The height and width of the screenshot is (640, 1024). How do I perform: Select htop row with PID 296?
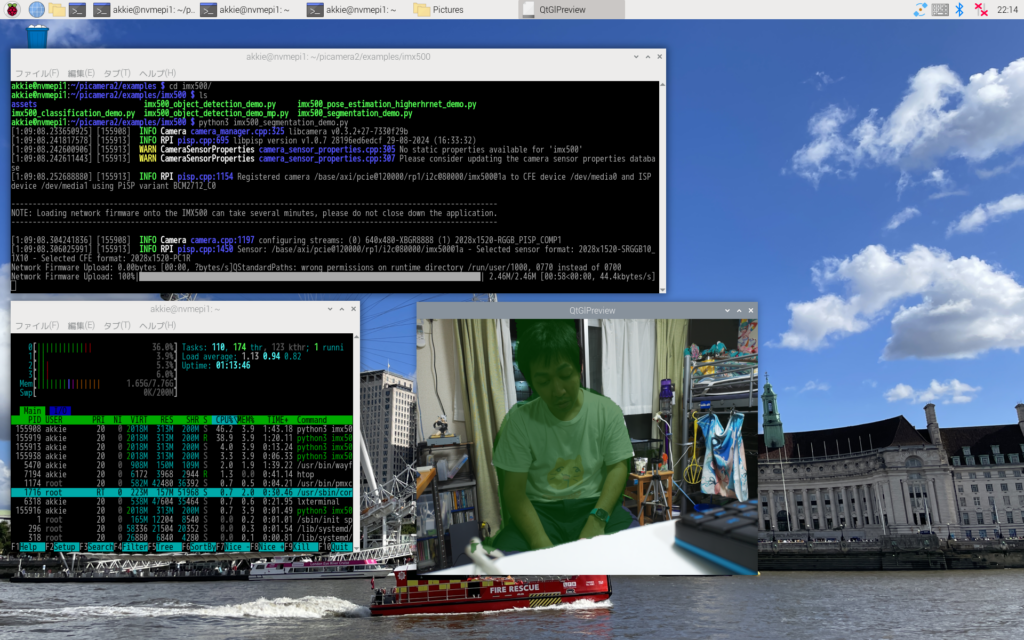point(182,529)
